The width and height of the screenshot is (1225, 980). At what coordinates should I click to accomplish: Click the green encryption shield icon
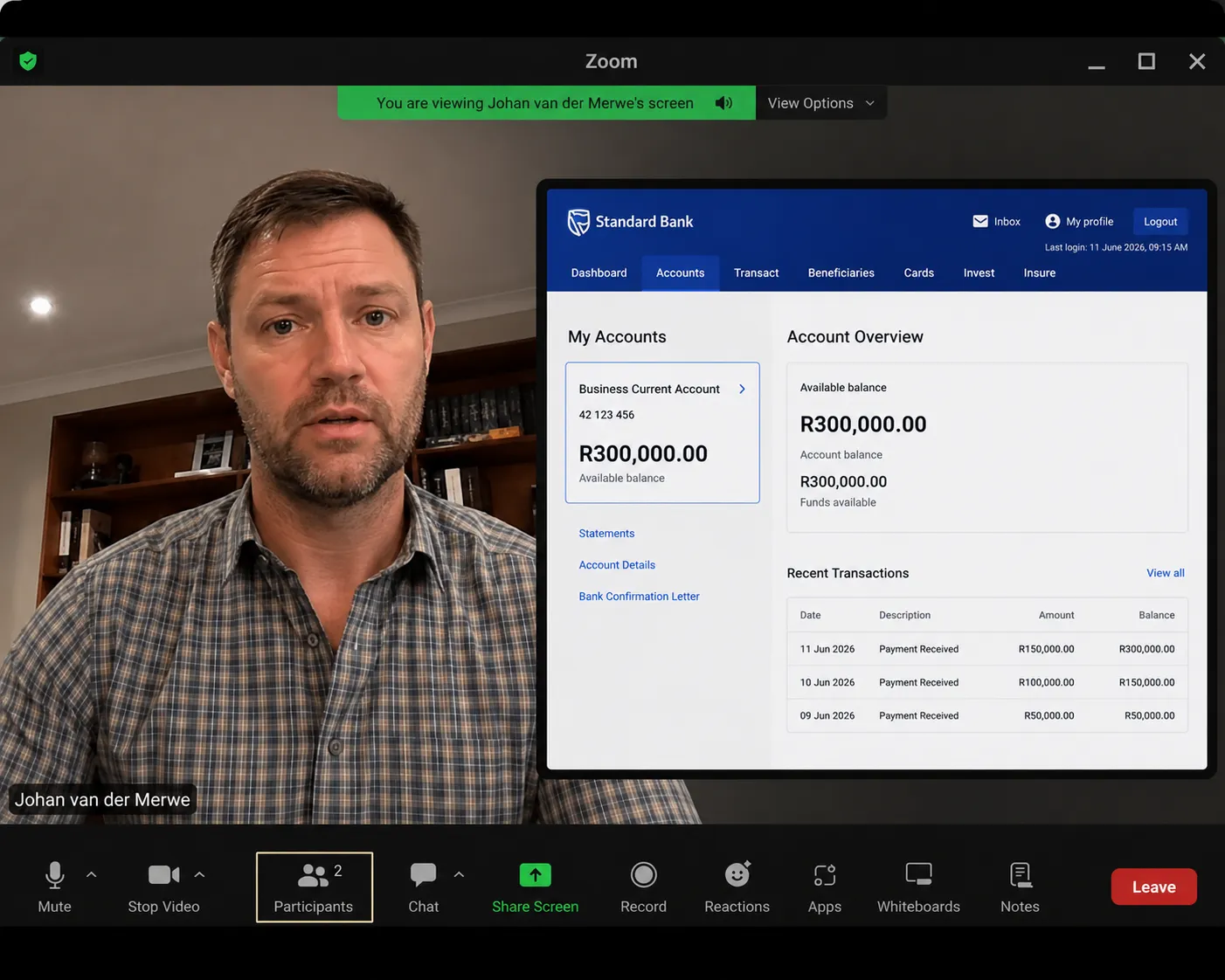[x=28, y=61]
